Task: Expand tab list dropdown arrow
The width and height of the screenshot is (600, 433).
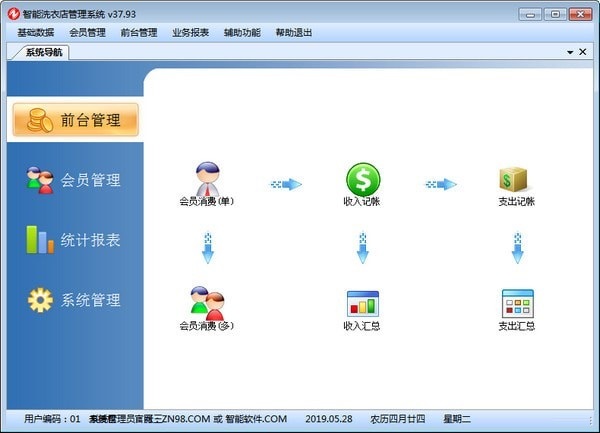Action: tap(570, 52)
